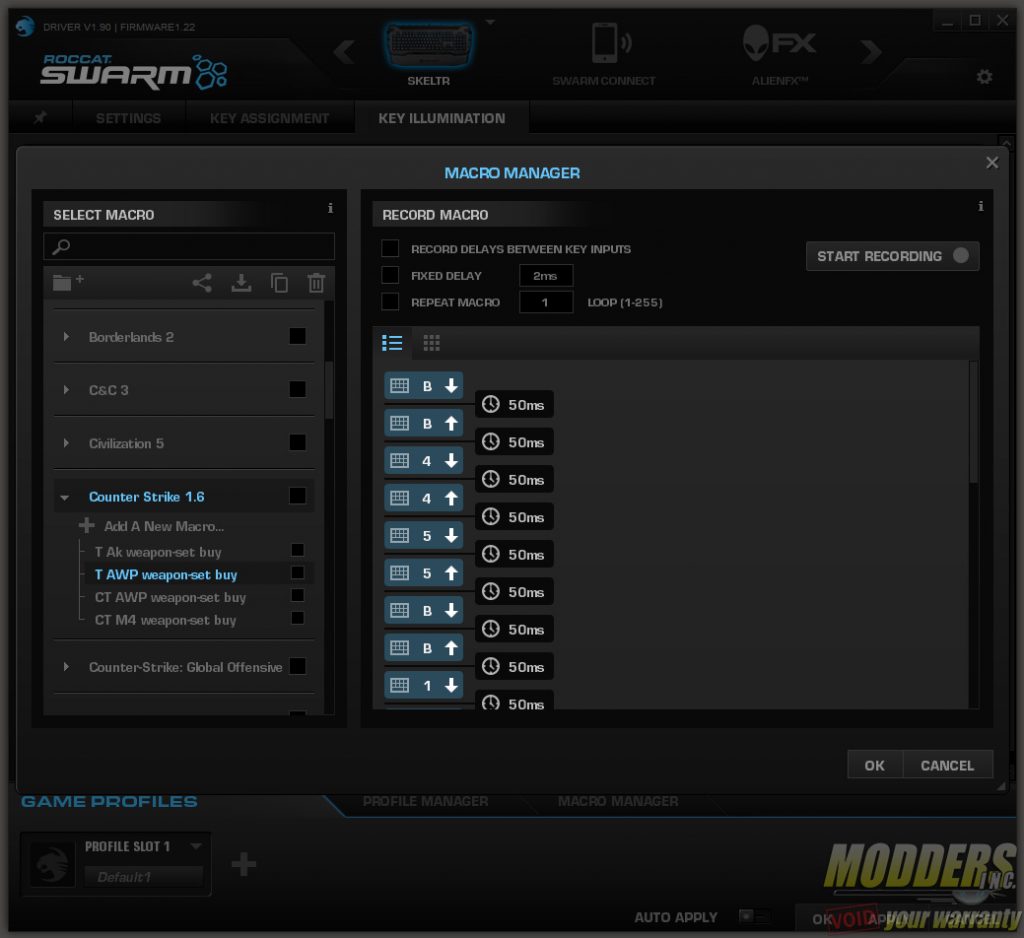The image size is (1024, 938).
Task: Select the 4 key-up macro step
Action: point(424,498)
